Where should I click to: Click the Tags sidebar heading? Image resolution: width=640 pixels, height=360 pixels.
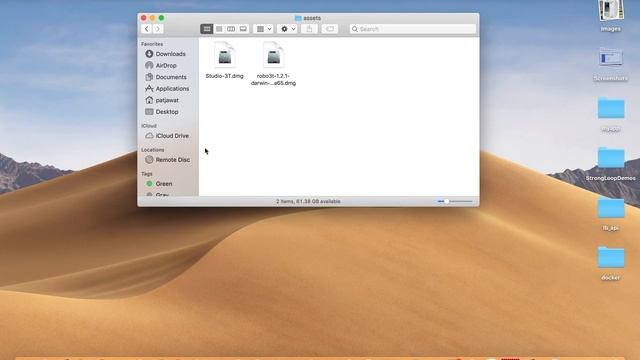(x=147, y=174)
